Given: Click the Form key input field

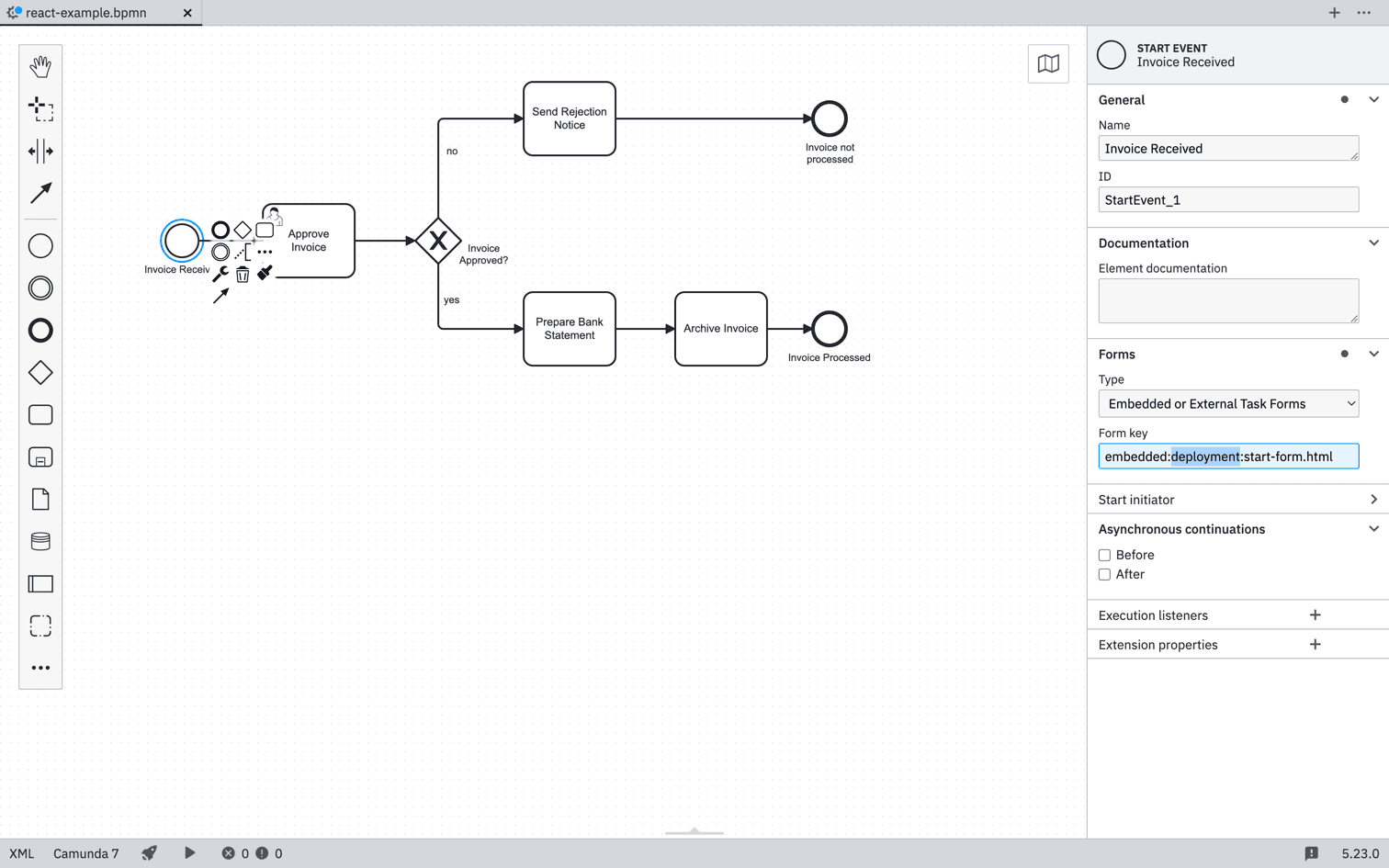Looking at the screenshot, I should coord(1228,456).
